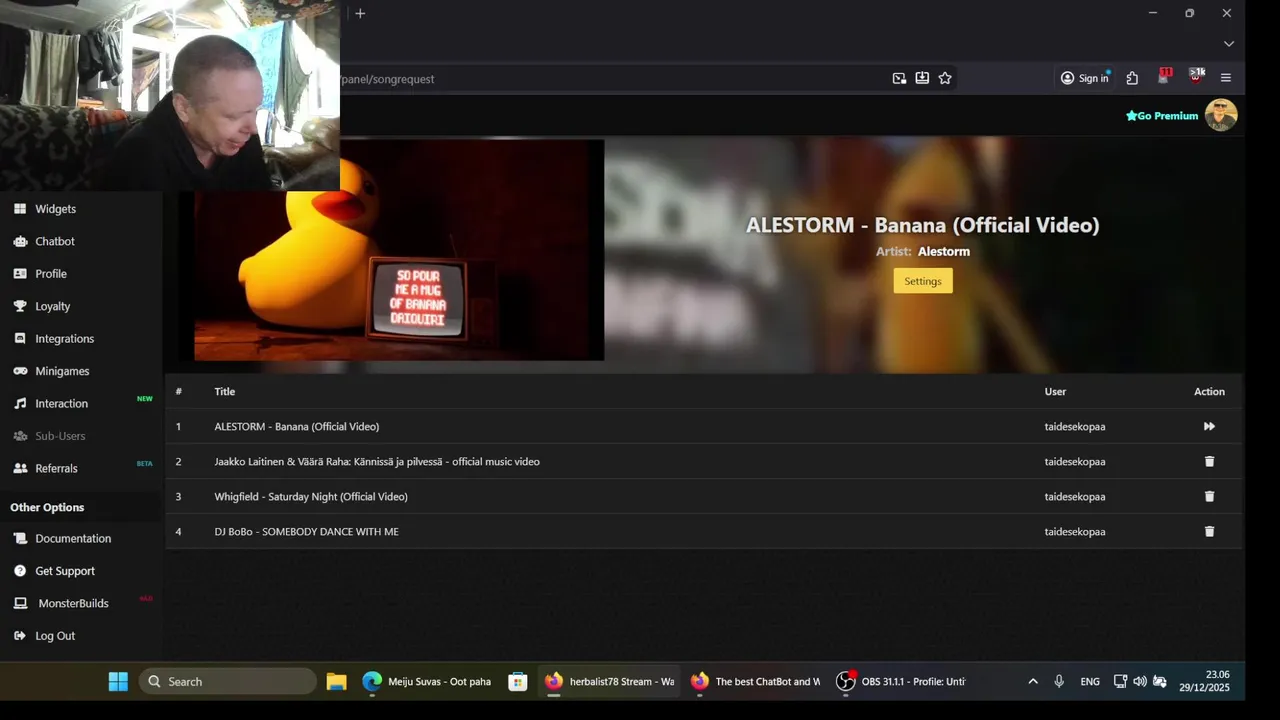This screenshot has width=1280, height=720.
Task: Open the Chatbot sidebar section
Action: point(55,241)
